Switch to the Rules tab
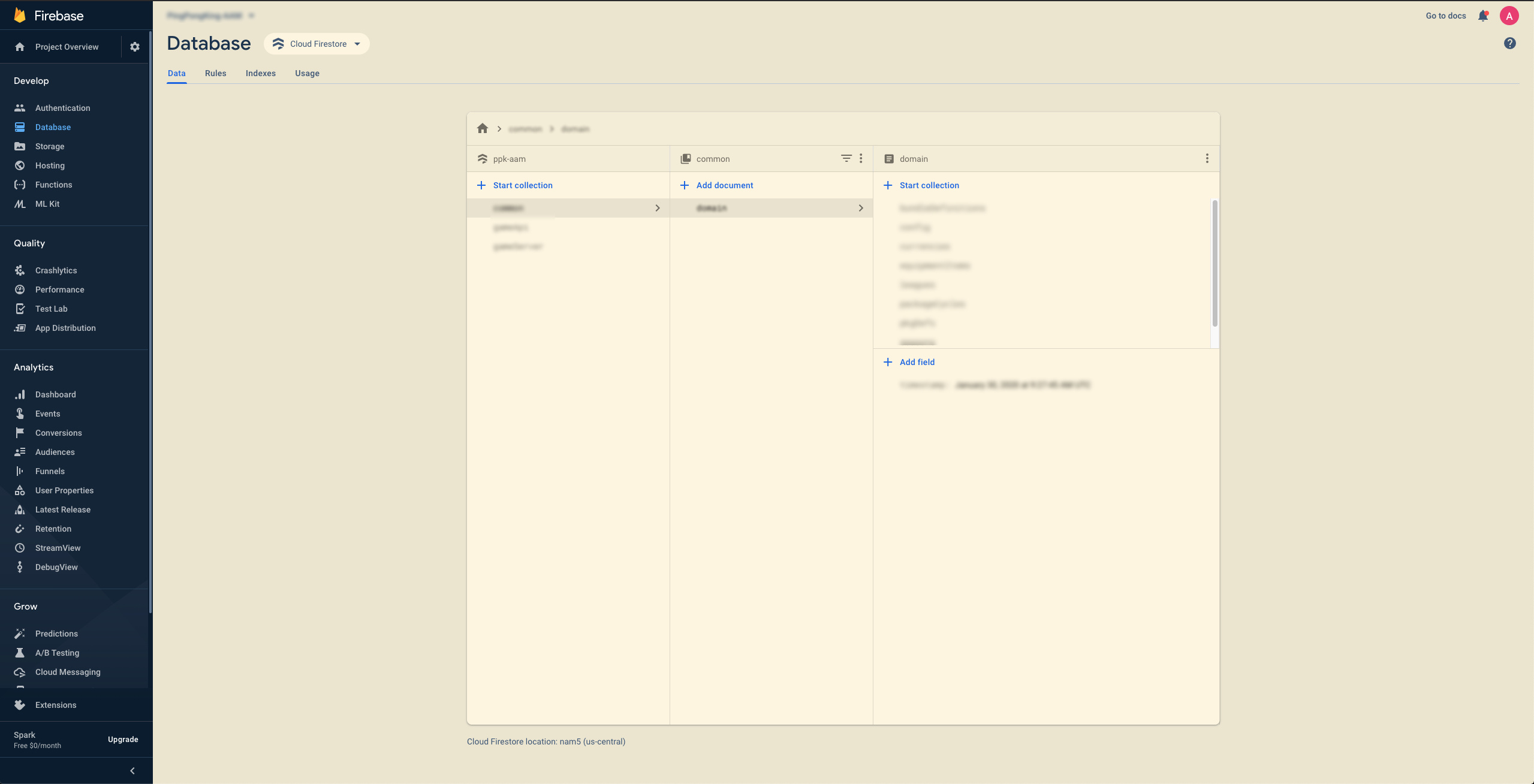 click(x=216, y=73)
